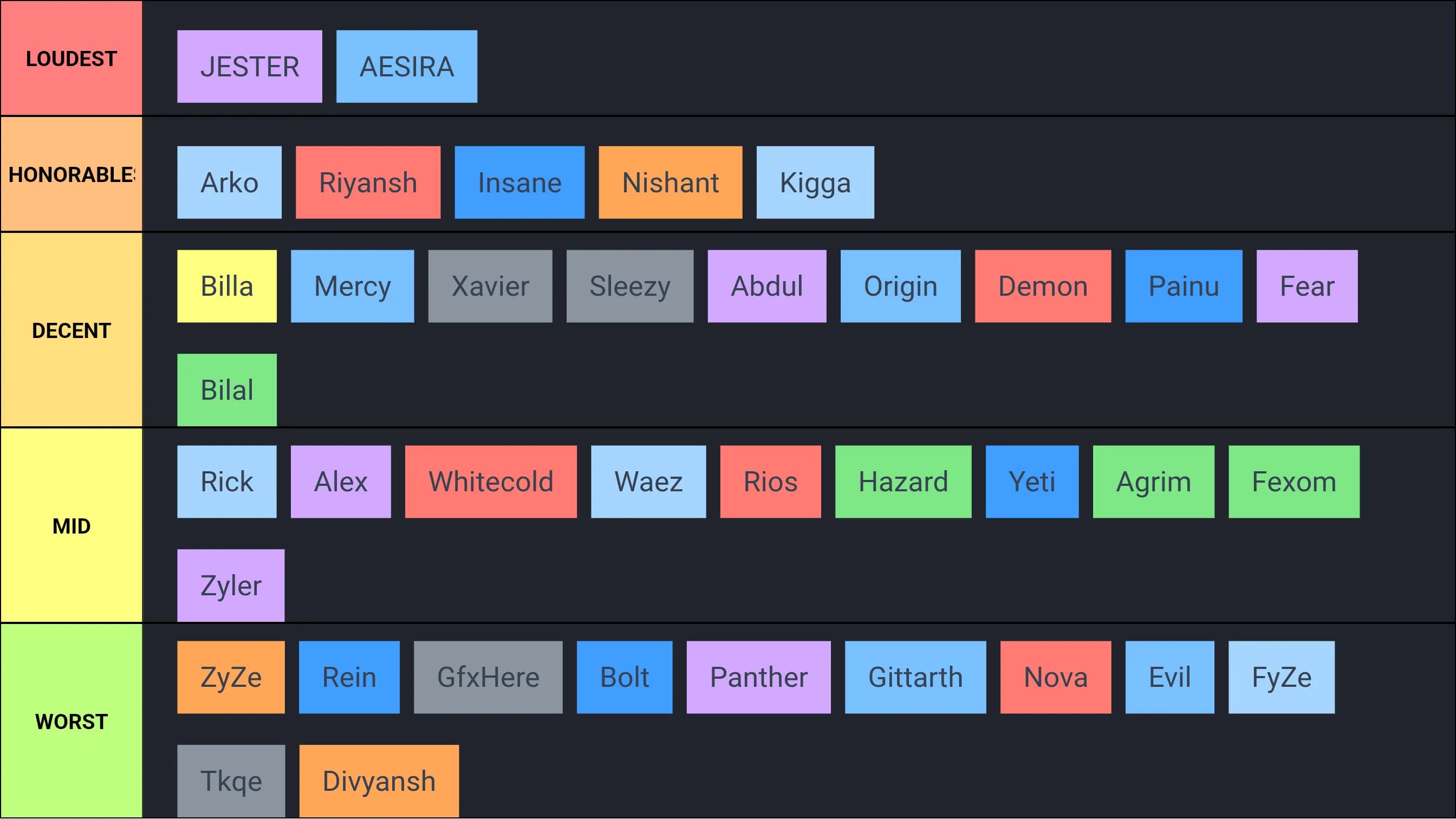
Task: Select the Divyansh tile
Action: (379, 782)
